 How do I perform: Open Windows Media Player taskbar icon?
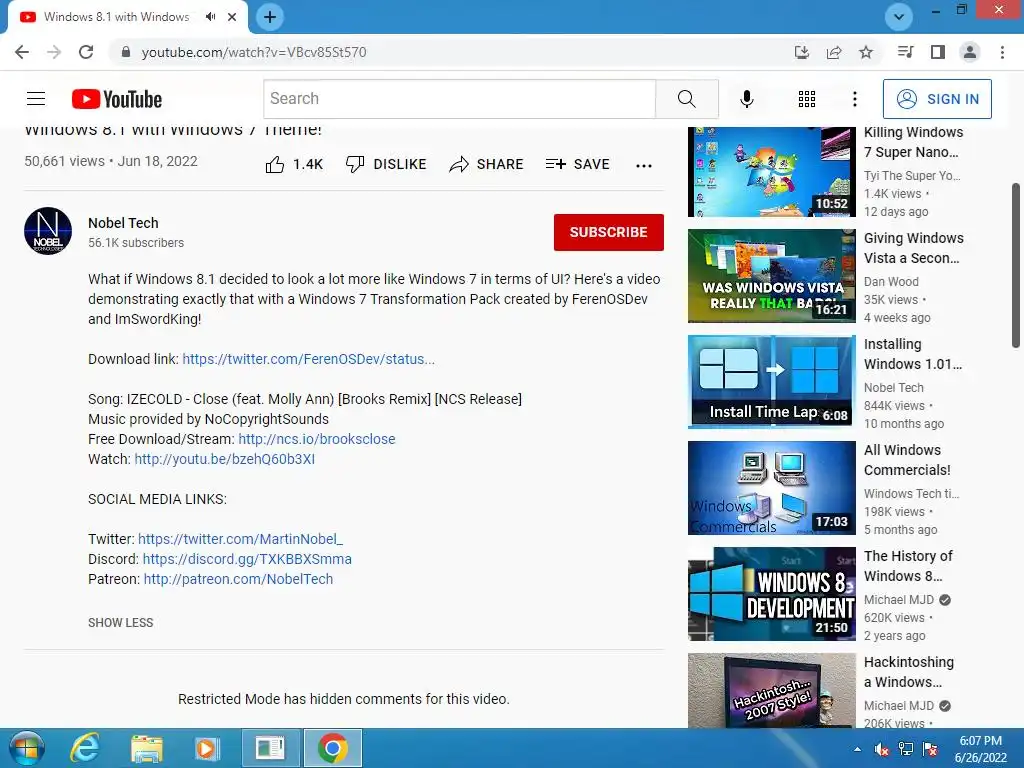[207, 748]
